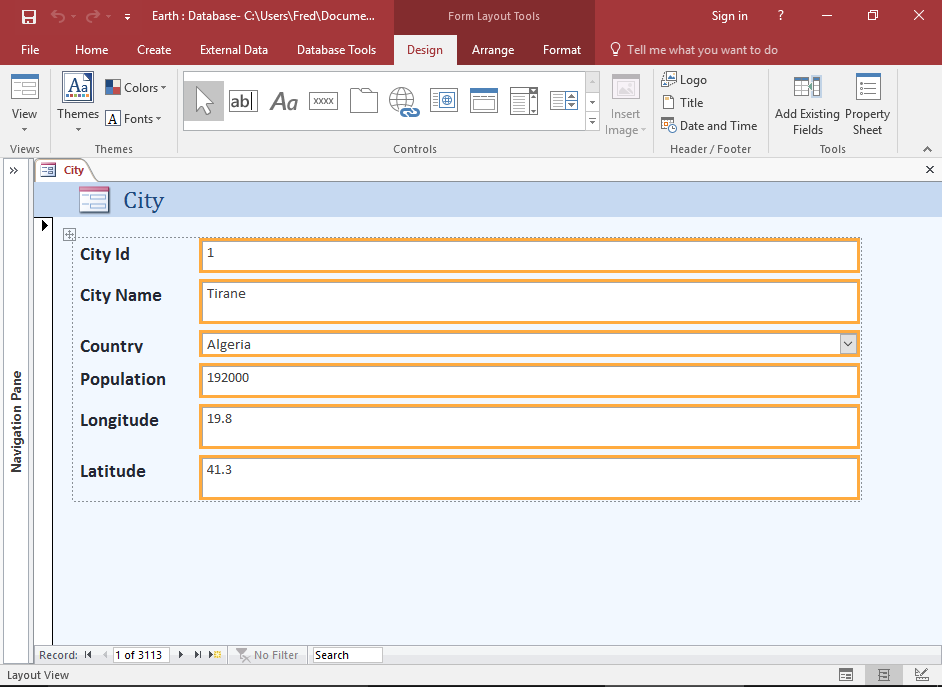Switch to the Arrange tab
The image size is (942, 687).
click(x=493, y=49)
